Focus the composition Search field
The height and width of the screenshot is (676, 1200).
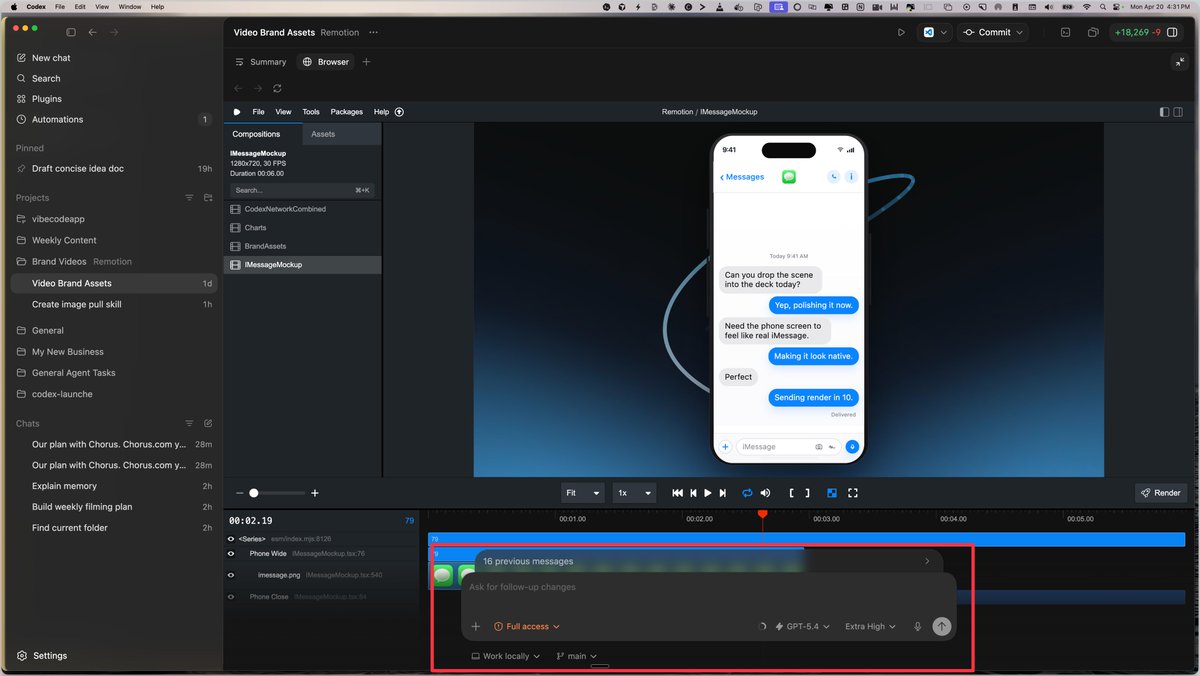pyautogui.click(x=302, y=190)
